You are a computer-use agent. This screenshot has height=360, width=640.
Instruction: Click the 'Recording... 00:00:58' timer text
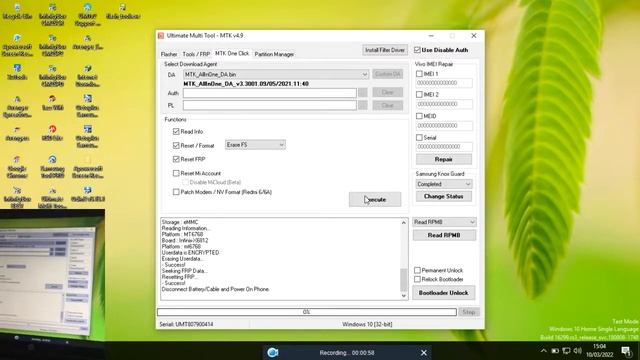(347, 353)
